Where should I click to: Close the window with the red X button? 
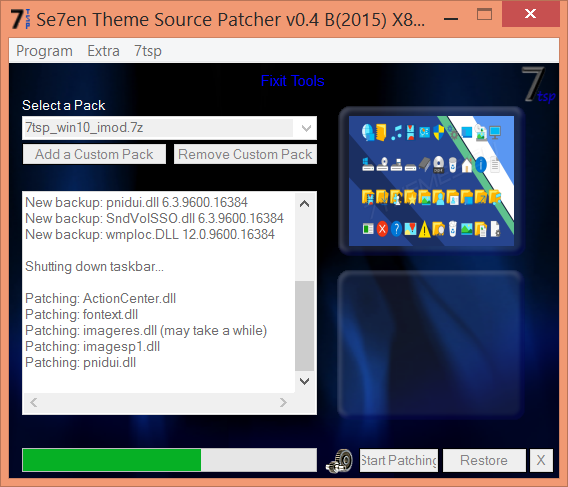pos(530,14)
